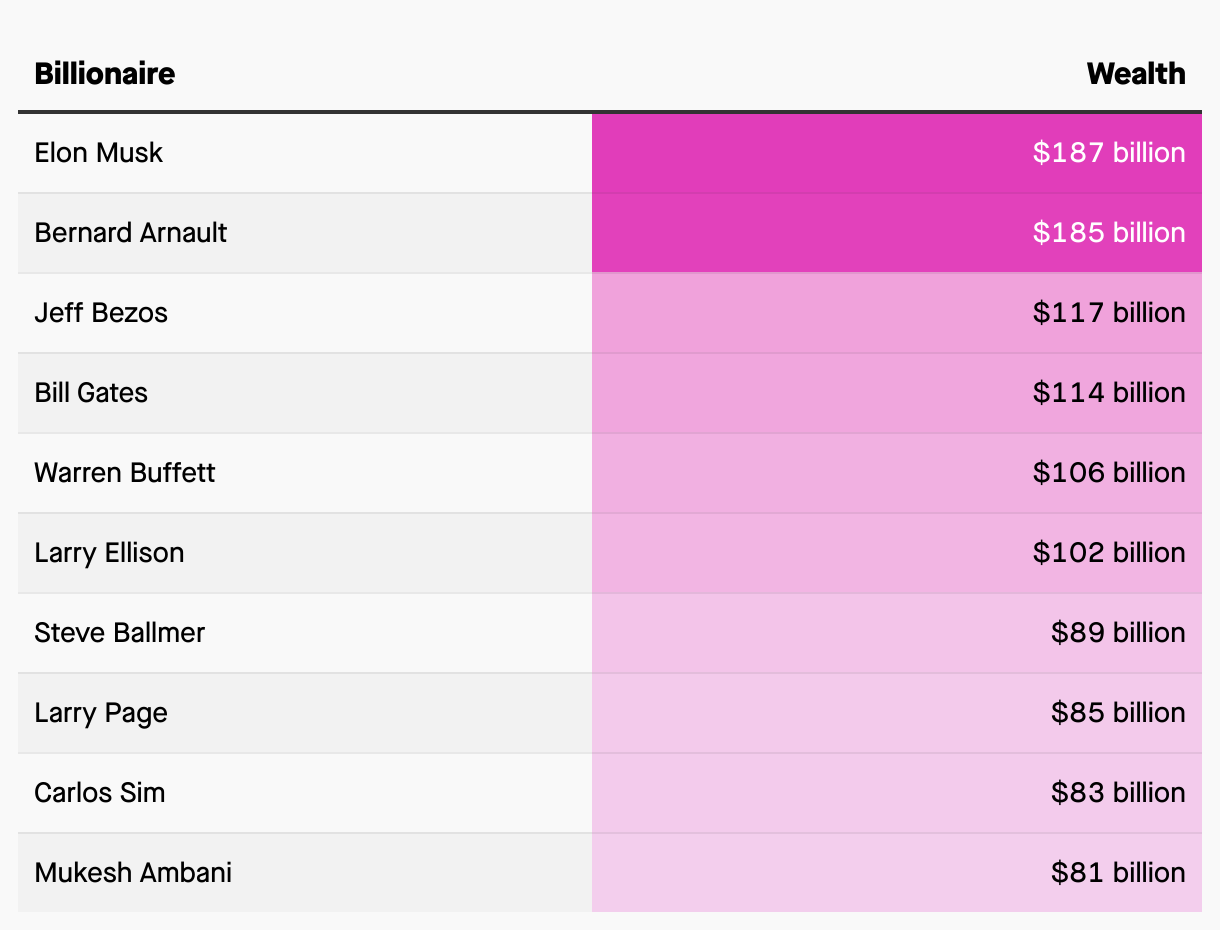Viewport: 1220px width, 930px height.
Task: Select the Steve Ballmer name cell
Action: (x=120, y=633)
